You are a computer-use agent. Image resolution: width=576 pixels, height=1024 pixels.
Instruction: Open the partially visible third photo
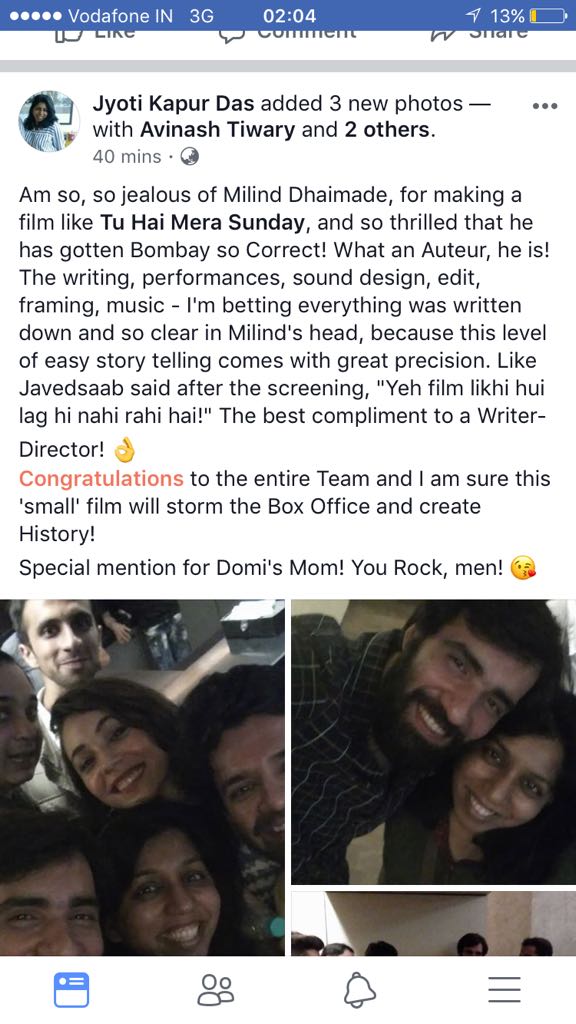pyautogui.click(x=434, y=923)
